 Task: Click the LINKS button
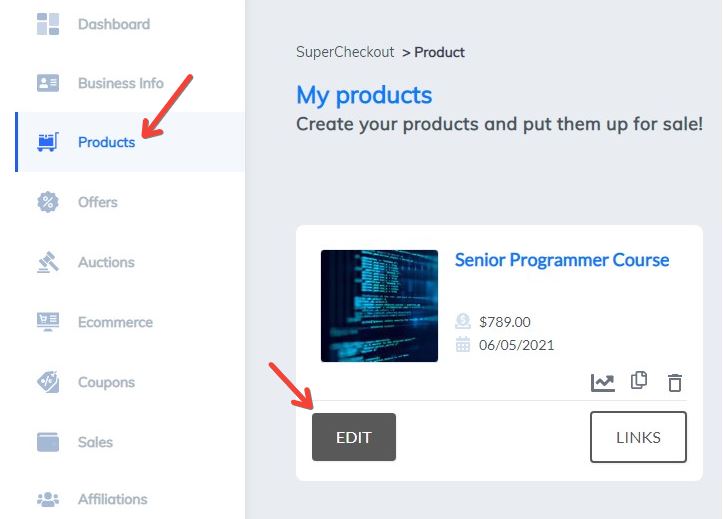pyautogui.click(x=638, y=437)
